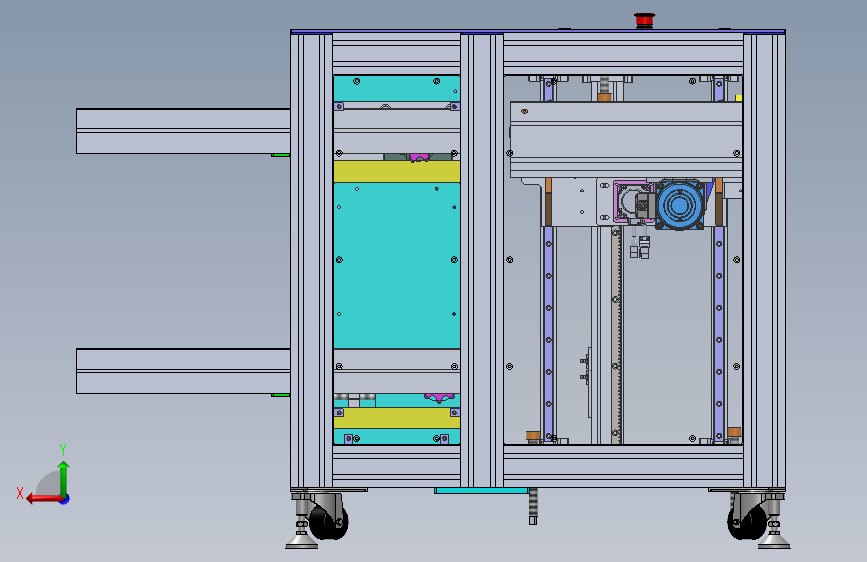
Task: Select the center vertical aluminum profile column
Action: (482, 260)
